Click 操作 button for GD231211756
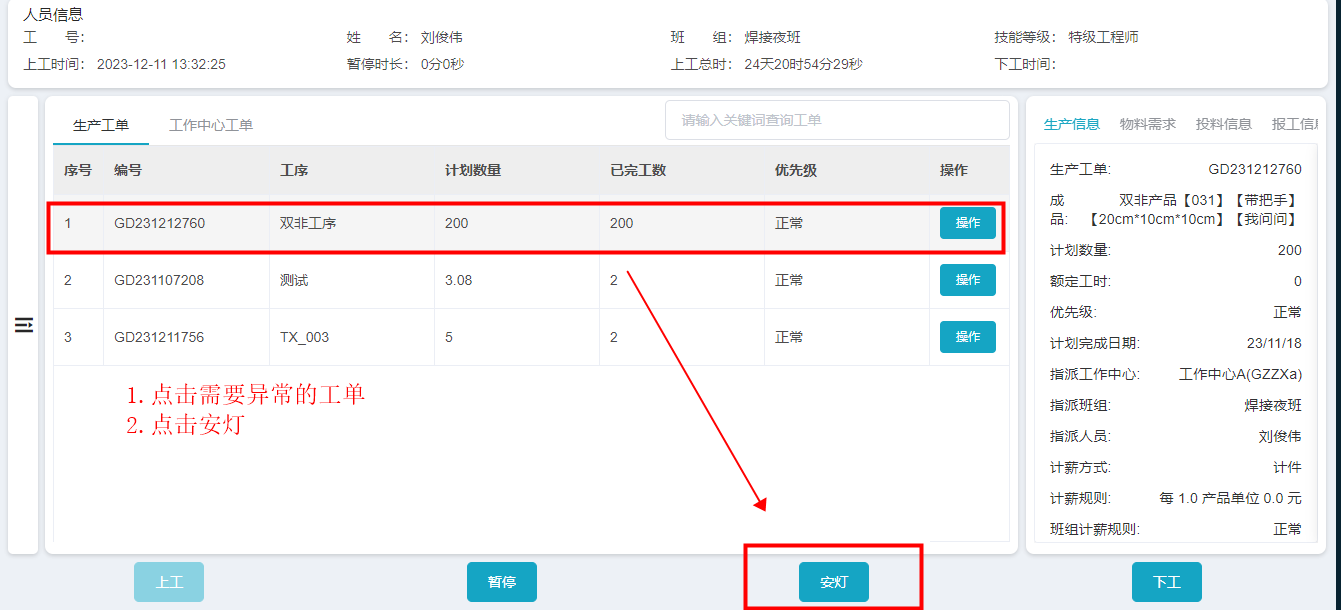Viewport: 1341px width, 610px height. pyautogui.click(x=967, y=337)
